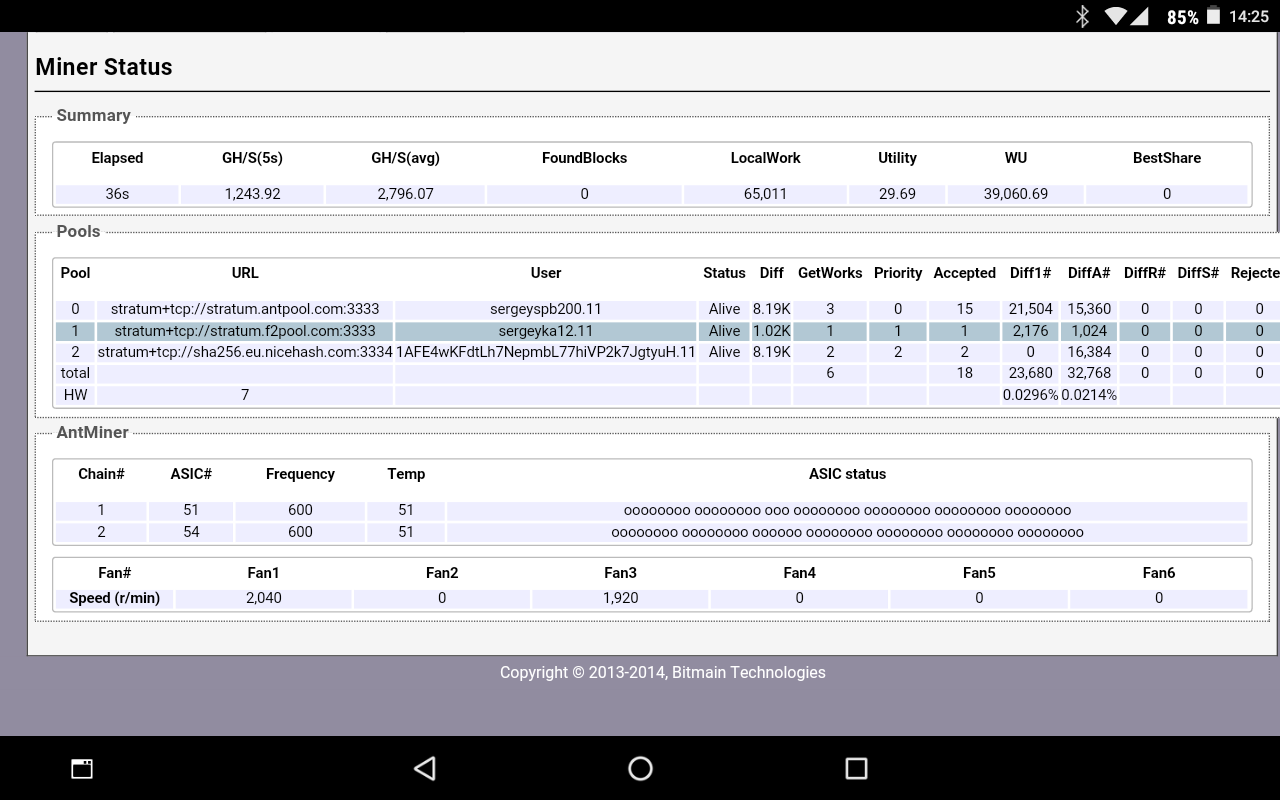Click the Miner Status heading
The image size is (1280, 800).
point(104,67)
